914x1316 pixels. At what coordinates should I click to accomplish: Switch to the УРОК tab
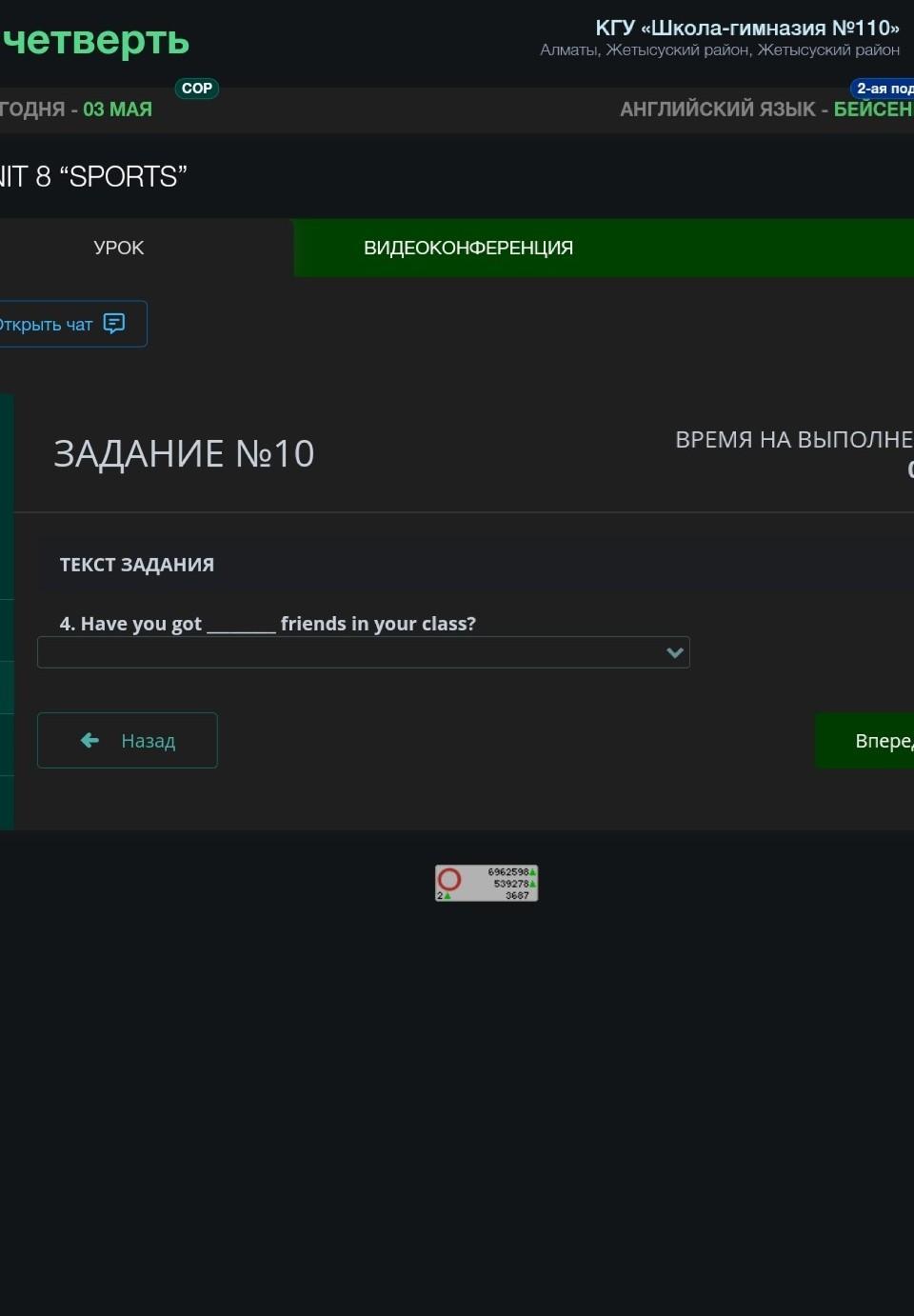119,248
